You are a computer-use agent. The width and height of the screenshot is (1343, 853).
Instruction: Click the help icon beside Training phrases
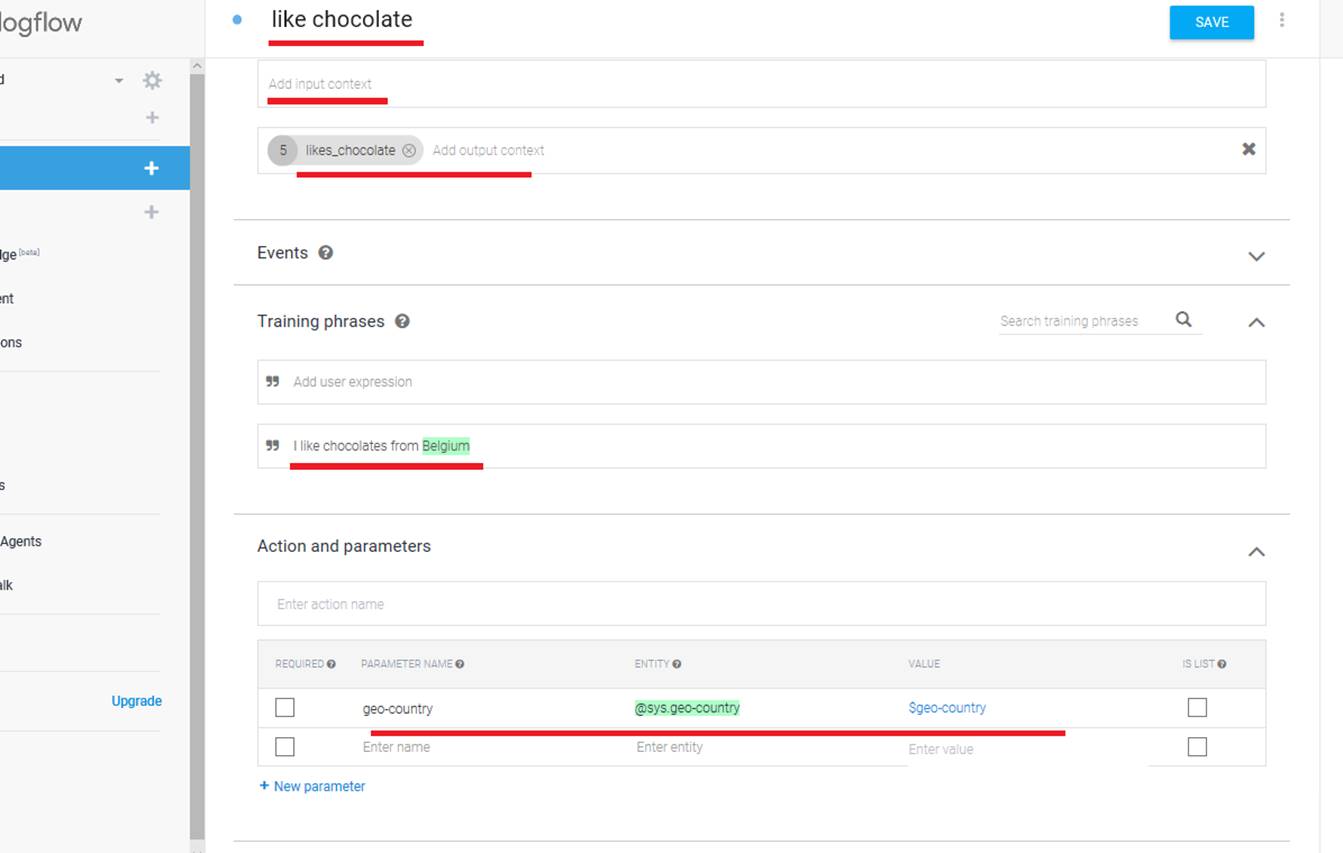click(x=402, y=321)
